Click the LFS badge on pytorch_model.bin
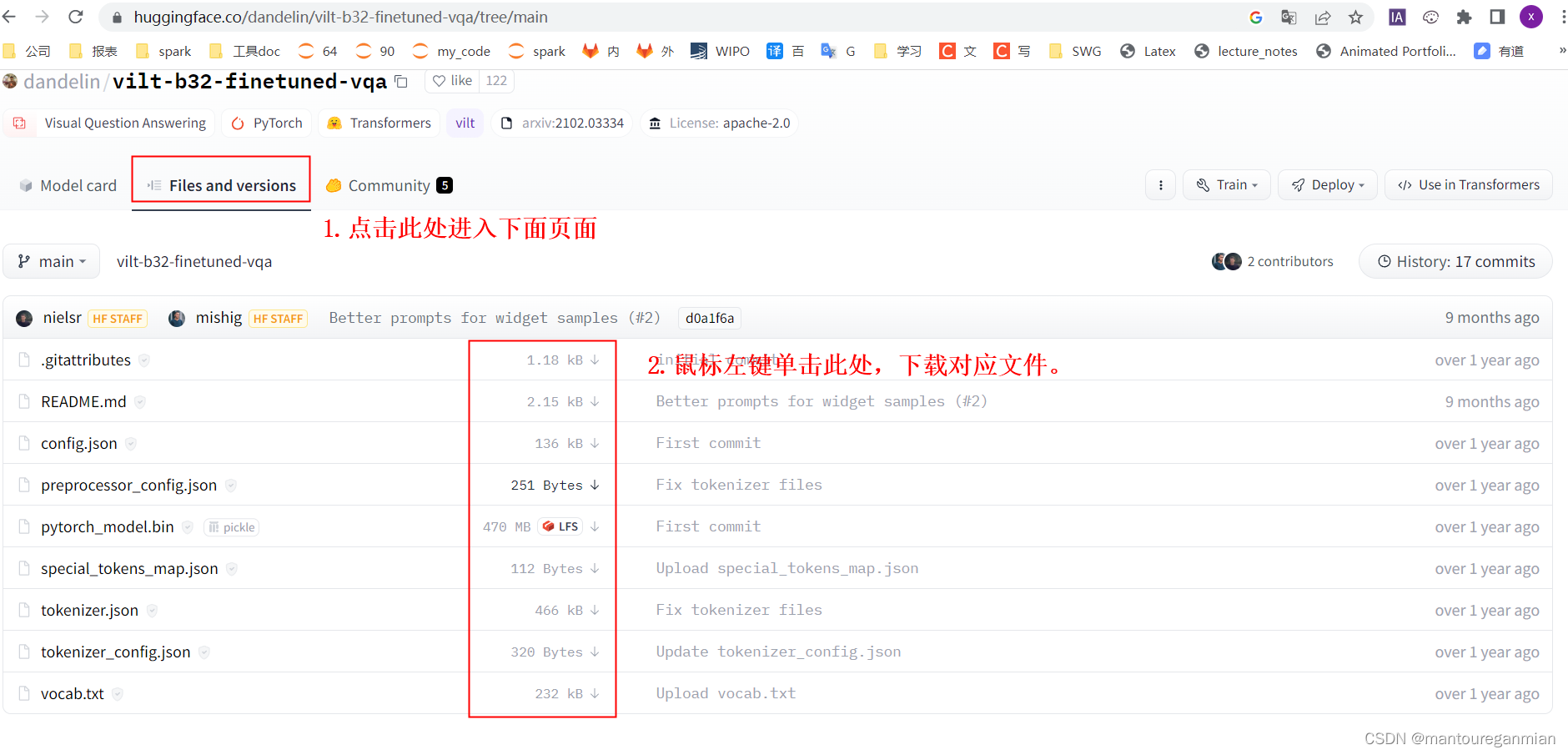1568x755 pixels. (560, 526)
